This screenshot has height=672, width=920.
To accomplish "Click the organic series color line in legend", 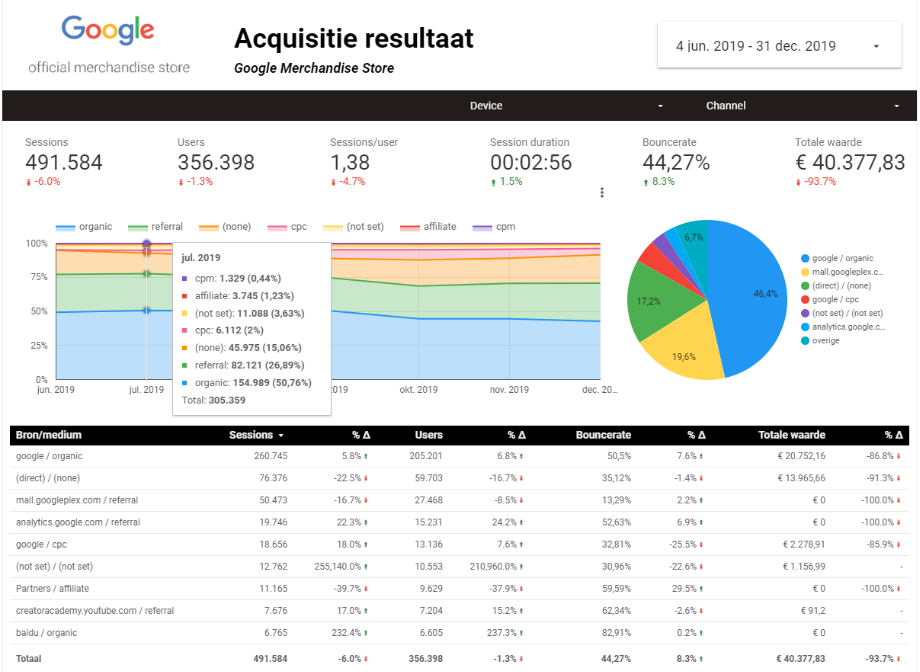I will 65,228.
